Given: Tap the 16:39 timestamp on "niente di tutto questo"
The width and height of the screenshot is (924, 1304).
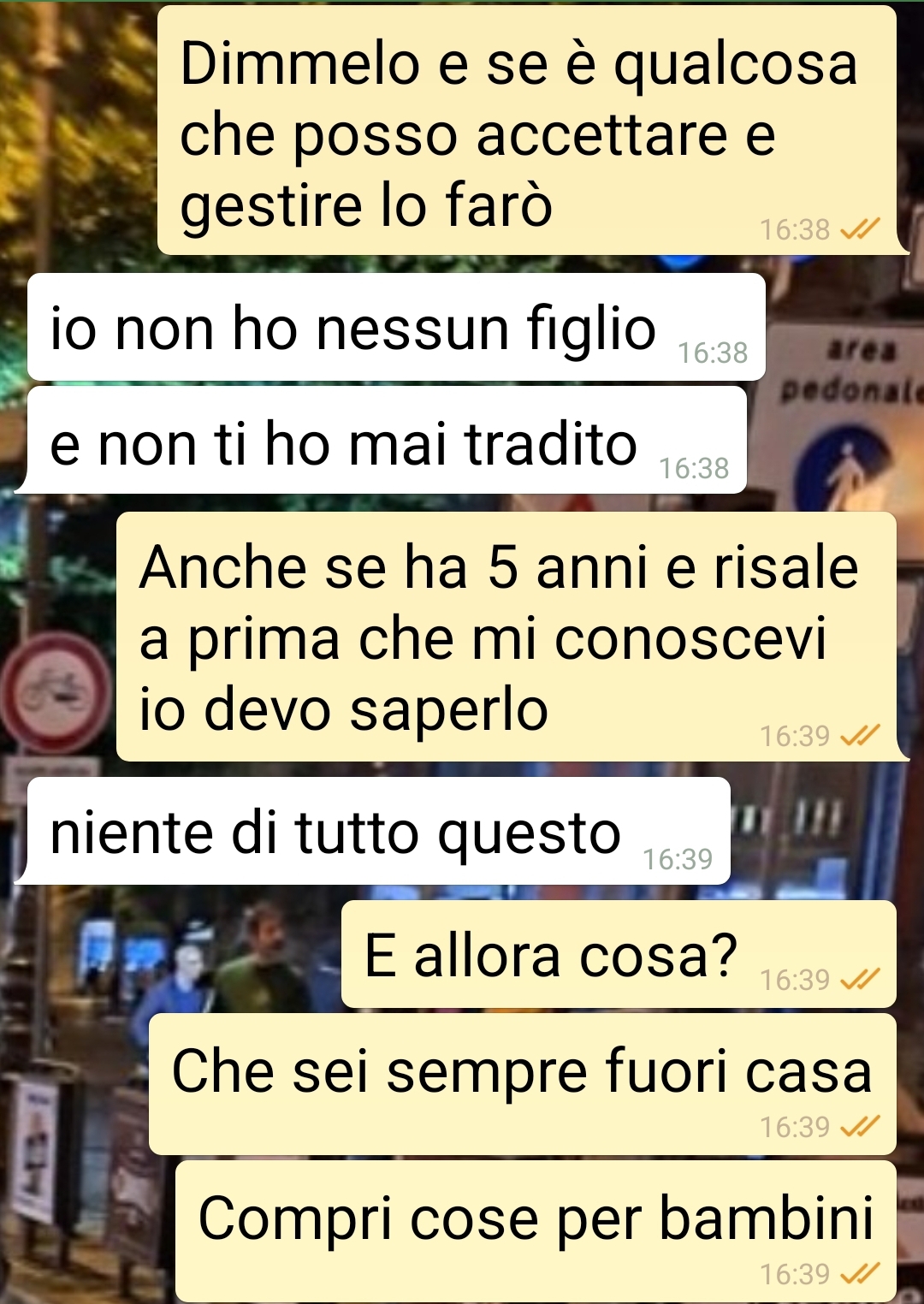Looking at the screenshot, I should (x=678, y=859).
